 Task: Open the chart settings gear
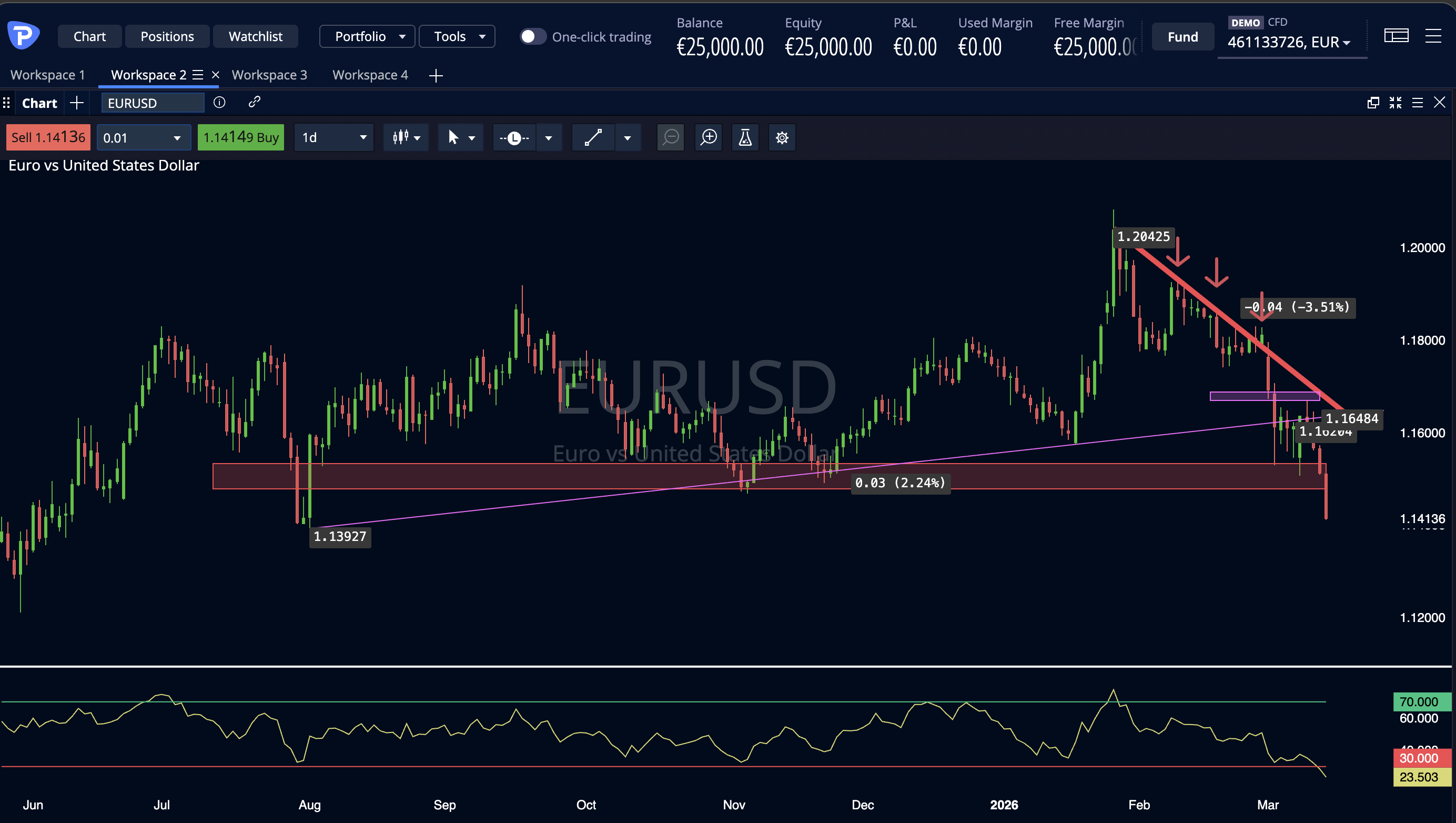[782, 137]
